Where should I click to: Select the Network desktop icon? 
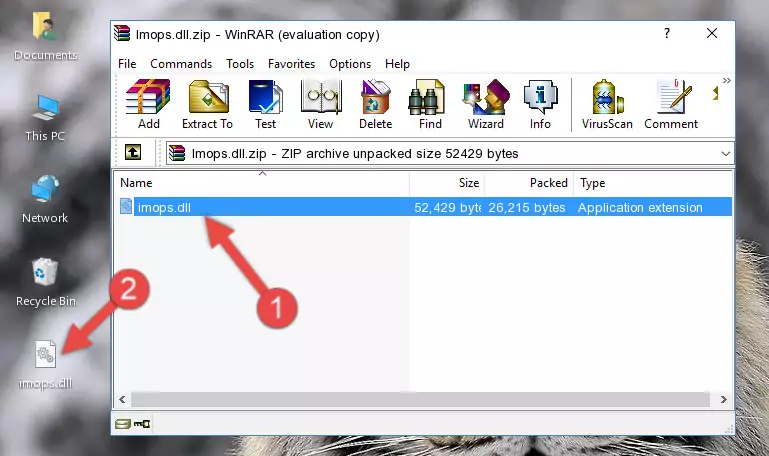(45, 199)
